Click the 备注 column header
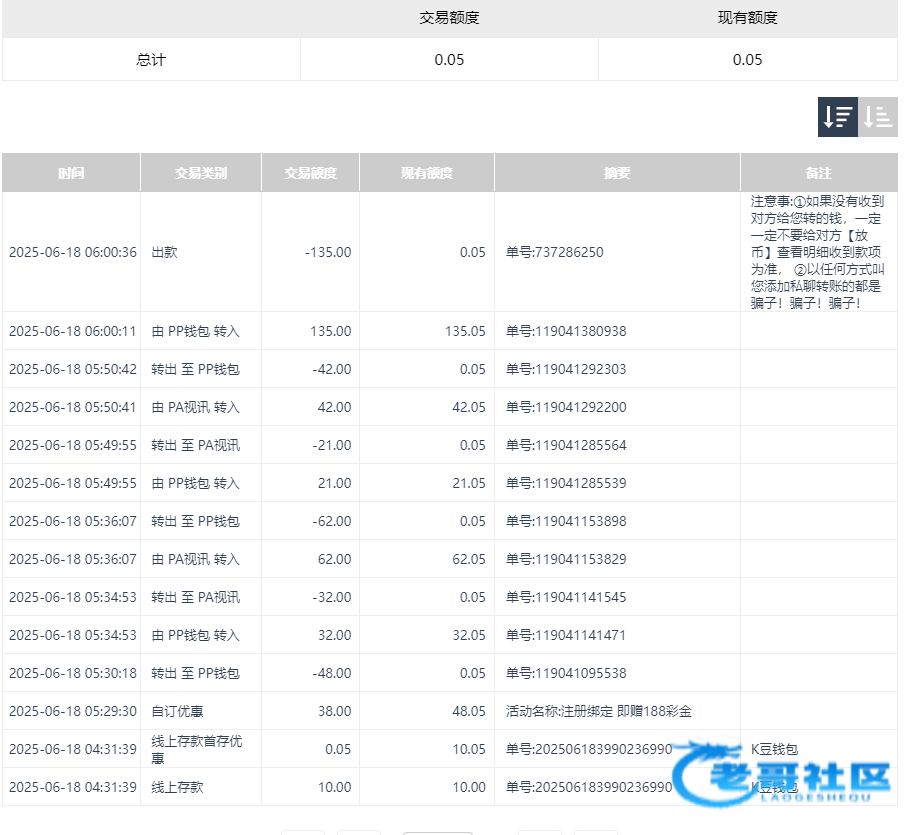The width and height of the screenshot is (908, 835). (818, 173)
